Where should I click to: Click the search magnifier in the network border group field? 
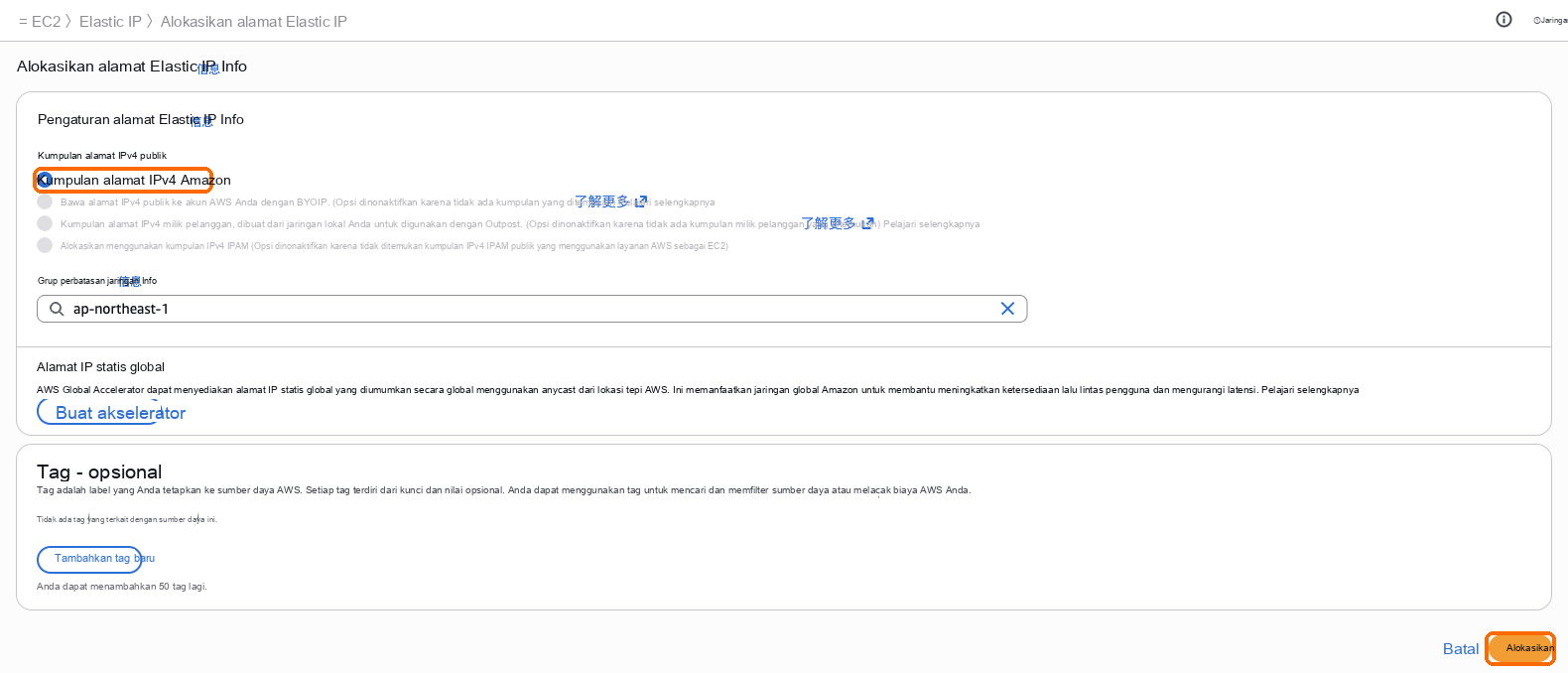(x=57, y=309)
